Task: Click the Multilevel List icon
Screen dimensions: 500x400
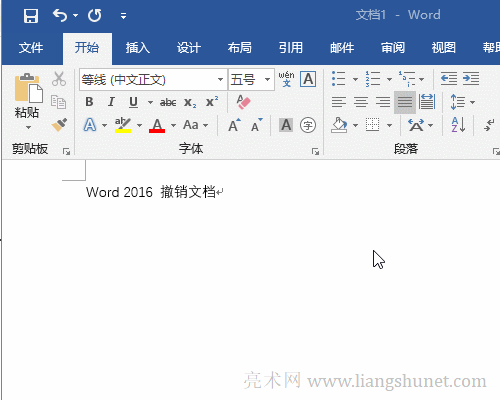Action: point(407,79)
